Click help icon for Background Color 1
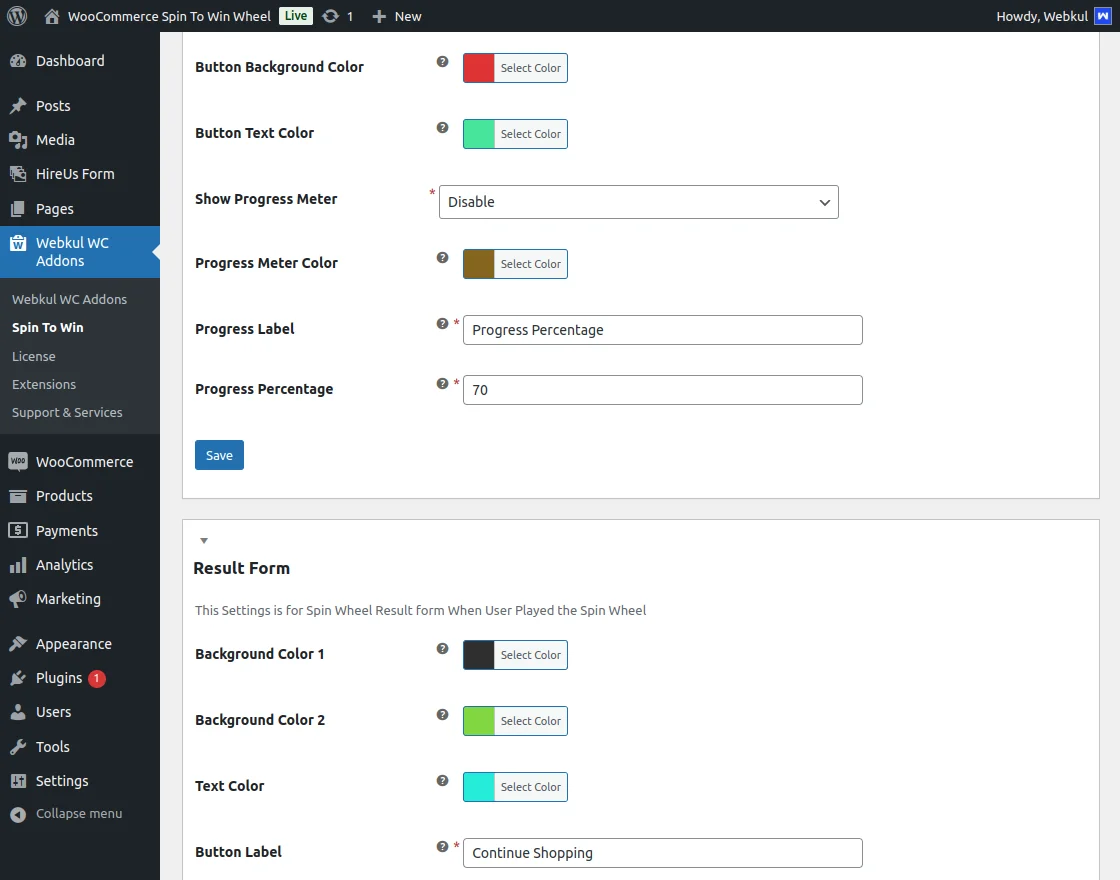The width and height of the screenshot is (1120, 880). [443, 649]
